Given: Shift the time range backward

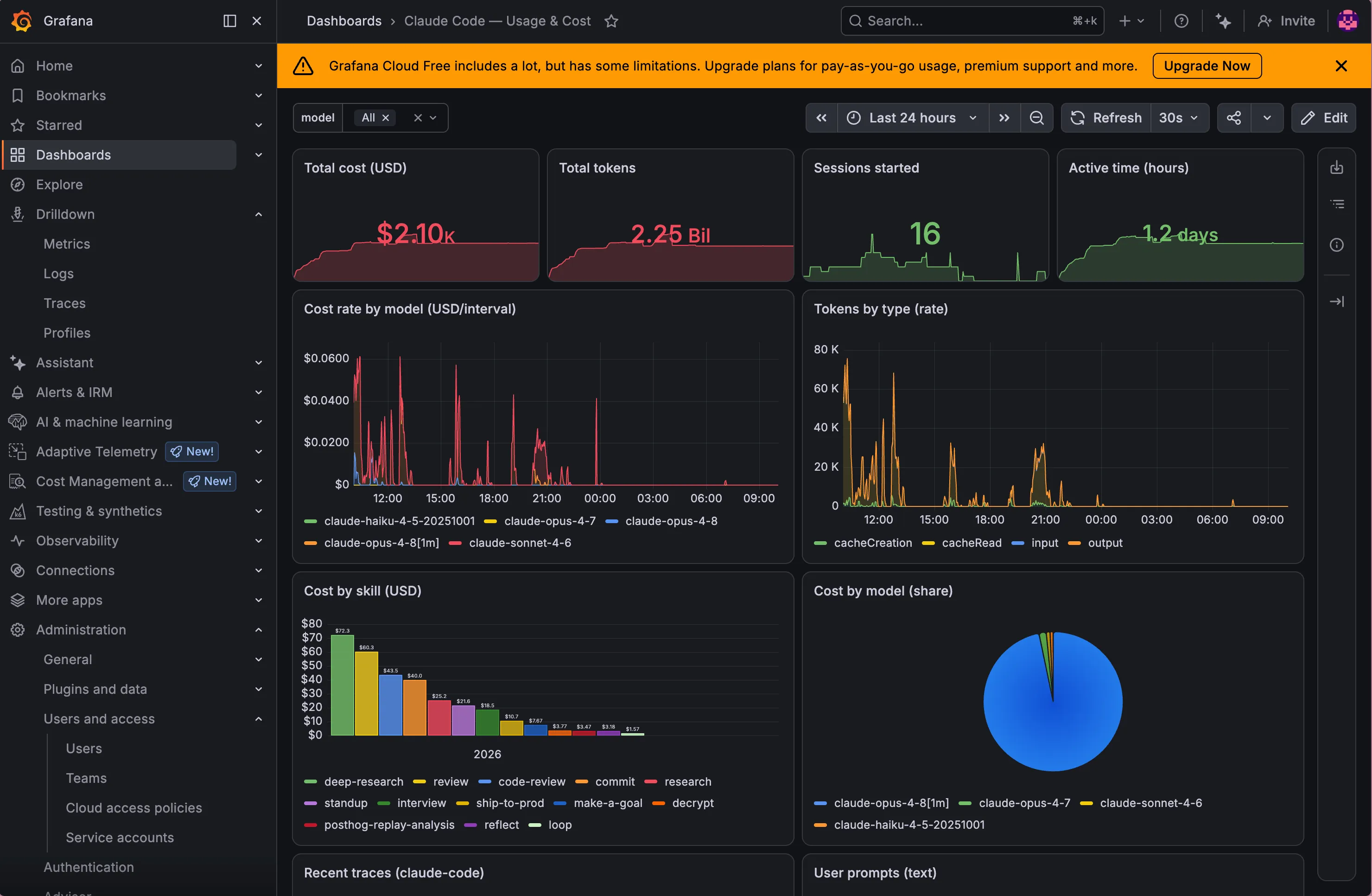Looking at the screenshot, I should pos(821,118).
